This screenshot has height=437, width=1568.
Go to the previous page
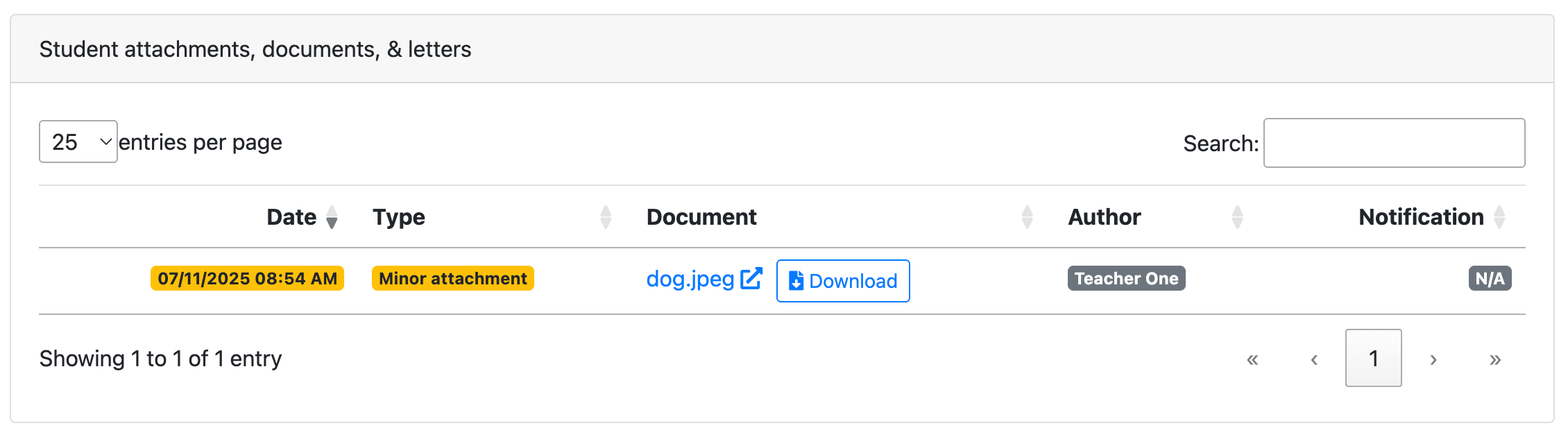point(1314,359)
